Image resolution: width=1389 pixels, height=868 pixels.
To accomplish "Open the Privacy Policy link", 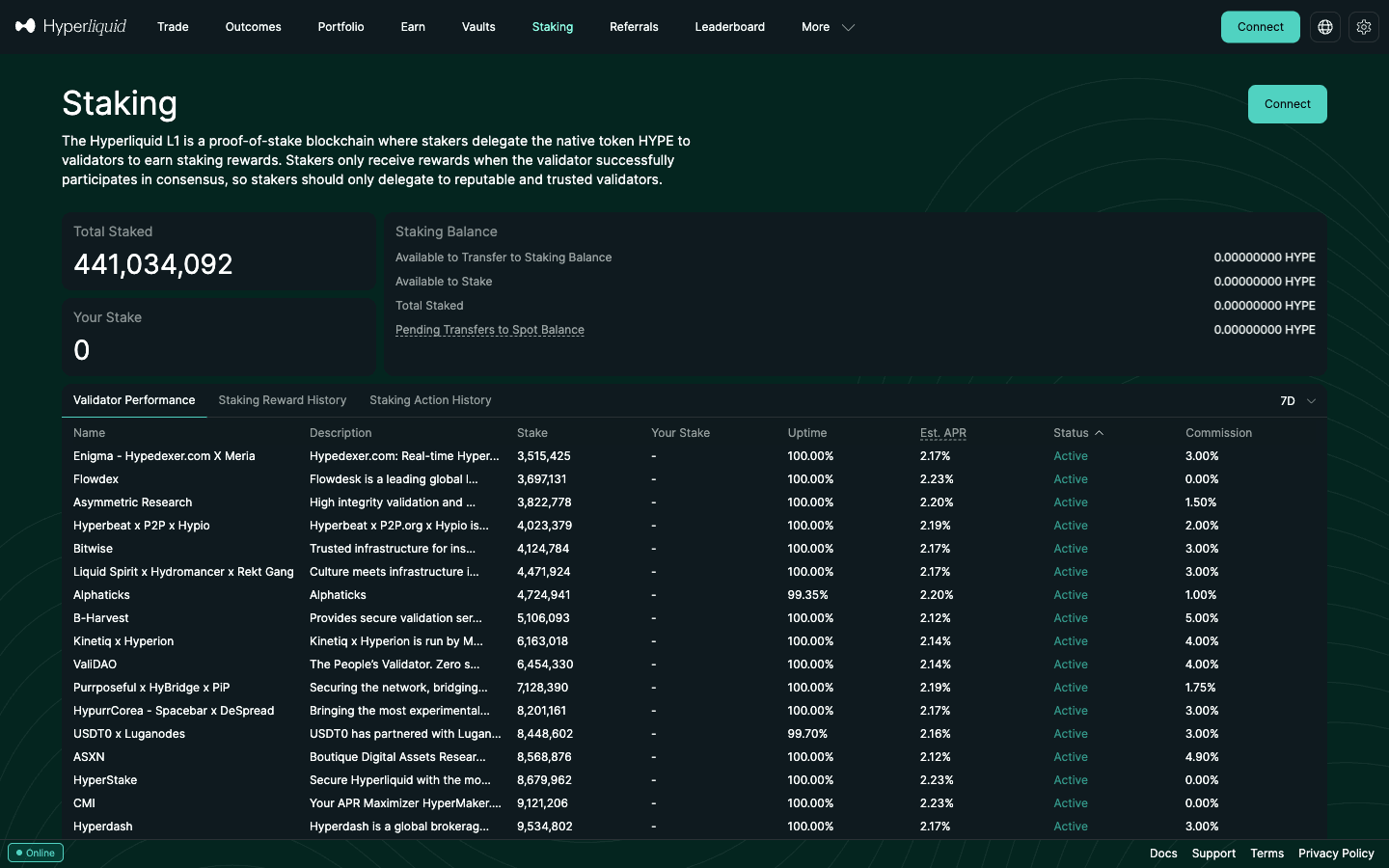I will click(x=1336, y=854).
